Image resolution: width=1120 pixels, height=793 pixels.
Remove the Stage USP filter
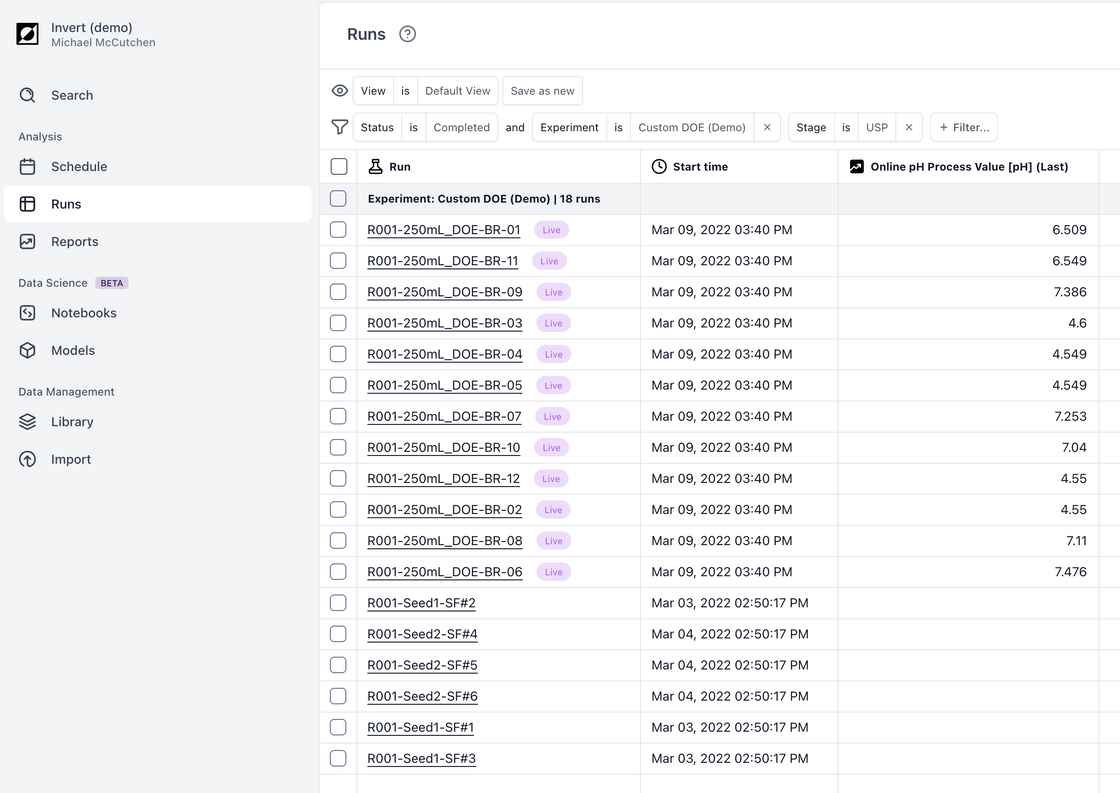[908, 127]
